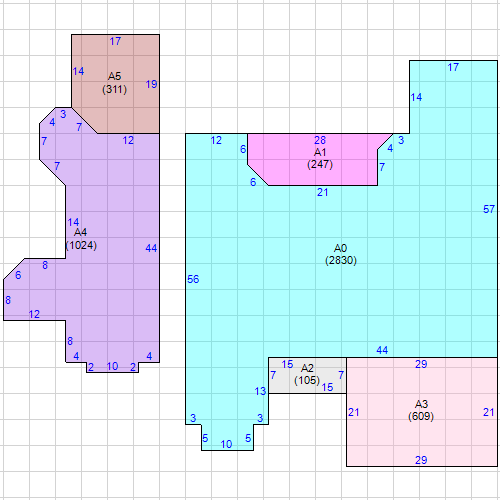
Task: Select the A0 (2830) area label
Action: 341,254
